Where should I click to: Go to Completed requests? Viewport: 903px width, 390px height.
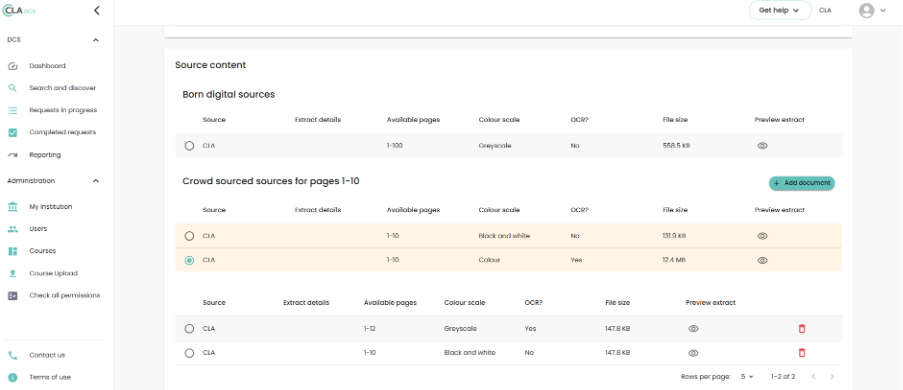[63, 132]
